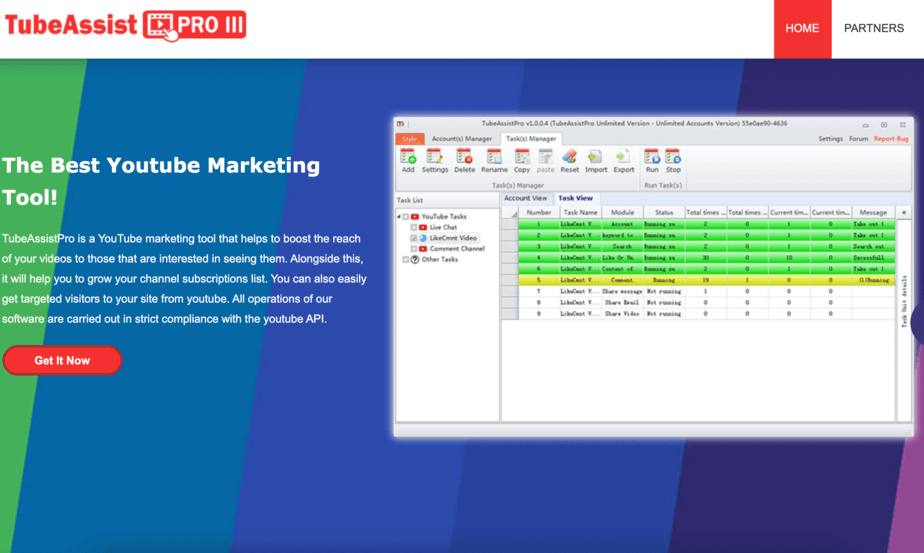Sort by the Number column header
Image resolution: width=924 pixels, height=553 pixels.
pyautogui.click(x=539, y=212)
